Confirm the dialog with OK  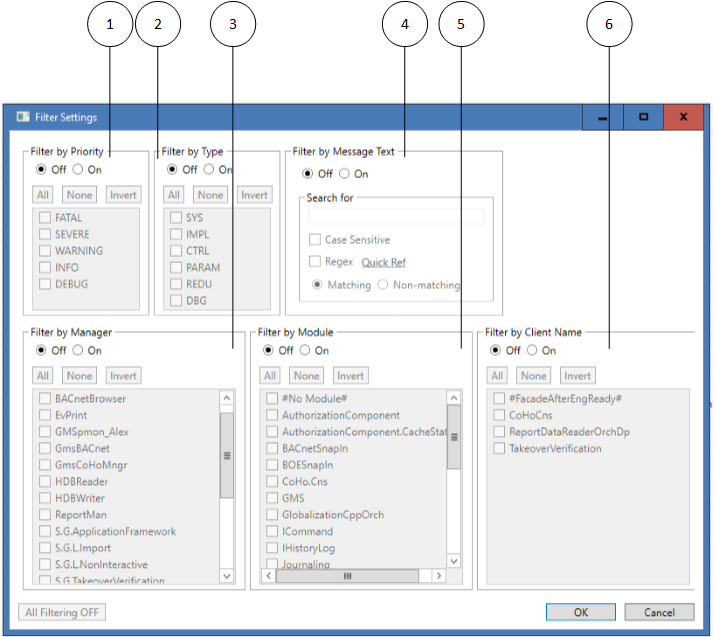pyautogui.click(x=580, y=612)
